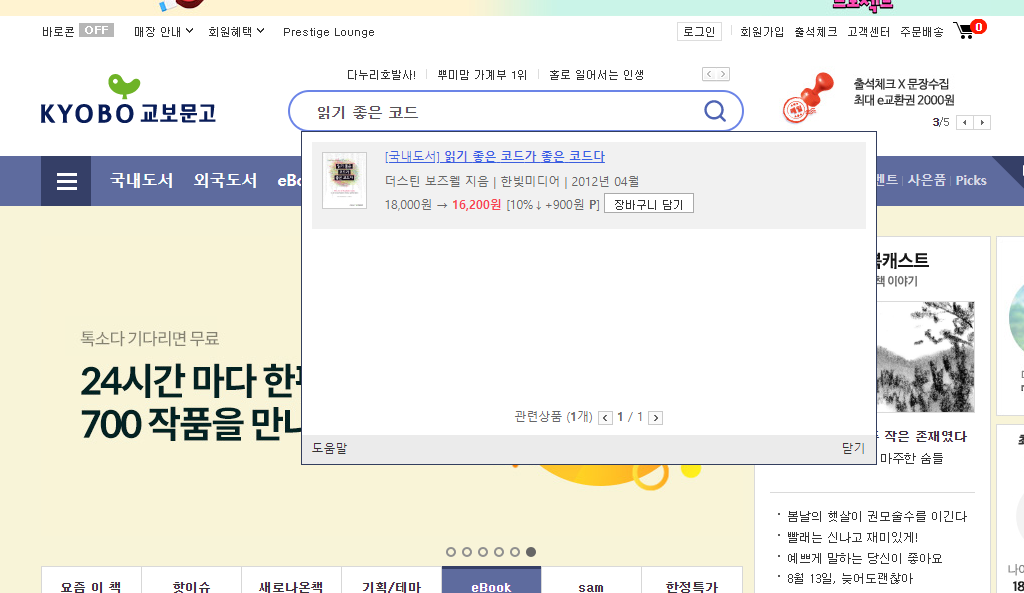Toggle 바로콘 from OFF to on
Image resolution: width=1024 pixels, height=593 pixels.
[x=96, y=30]
